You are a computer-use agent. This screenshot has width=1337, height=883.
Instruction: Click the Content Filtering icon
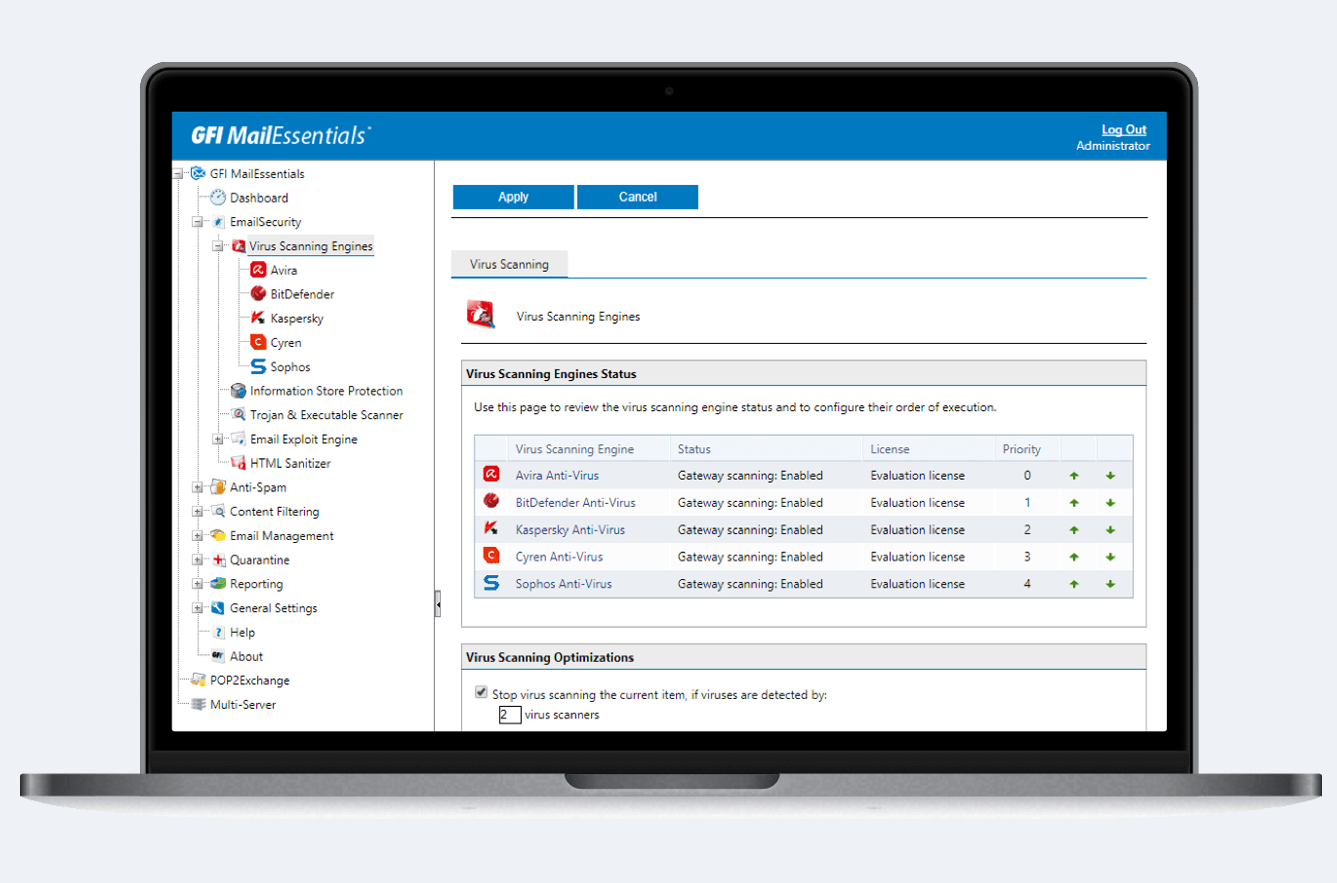point(218,511)
